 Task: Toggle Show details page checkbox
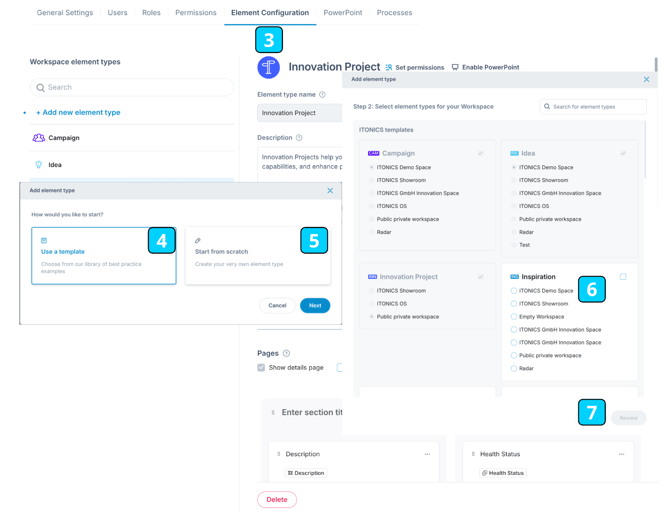coord(261,367)
